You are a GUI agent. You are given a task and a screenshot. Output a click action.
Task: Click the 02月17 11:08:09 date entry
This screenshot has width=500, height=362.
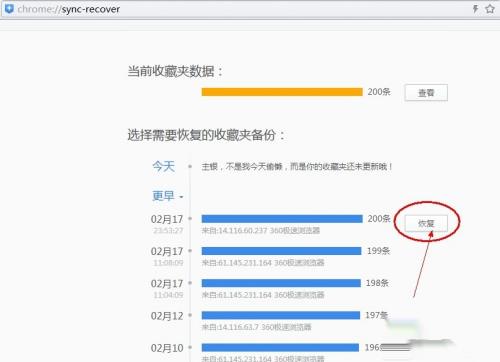(167, 256)
